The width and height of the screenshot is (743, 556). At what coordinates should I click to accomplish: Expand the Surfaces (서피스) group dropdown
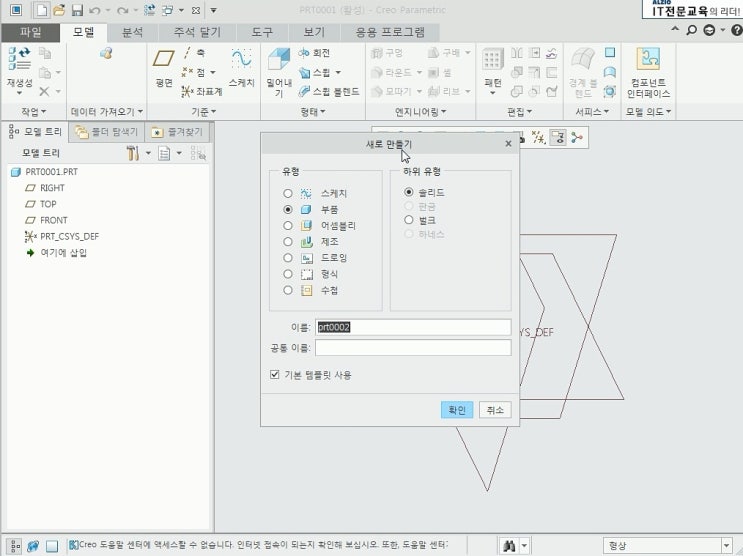pyautogui.click(x=592, y=112)
